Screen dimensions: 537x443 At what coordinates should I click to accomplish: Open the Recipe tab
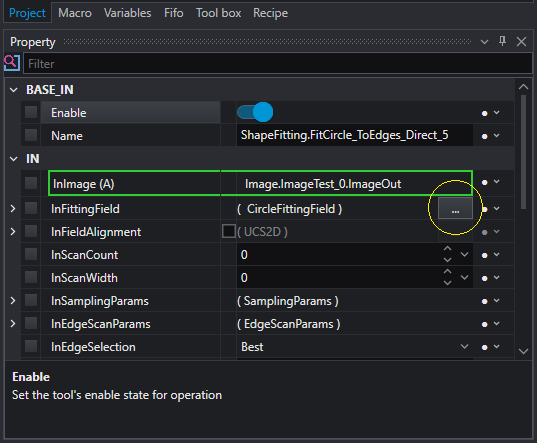tap(270, 13)
